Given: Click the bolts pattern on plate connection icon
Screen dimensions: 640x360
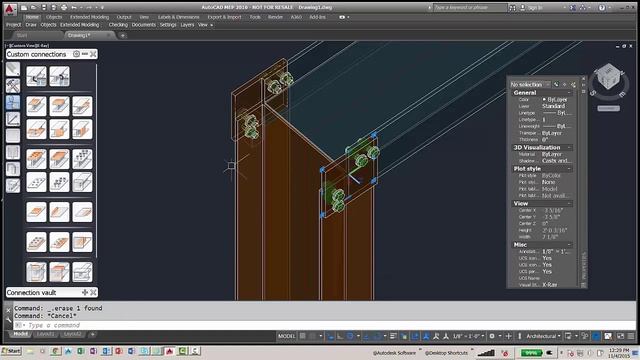Looking at the screenshot, I should pos(59,182).
